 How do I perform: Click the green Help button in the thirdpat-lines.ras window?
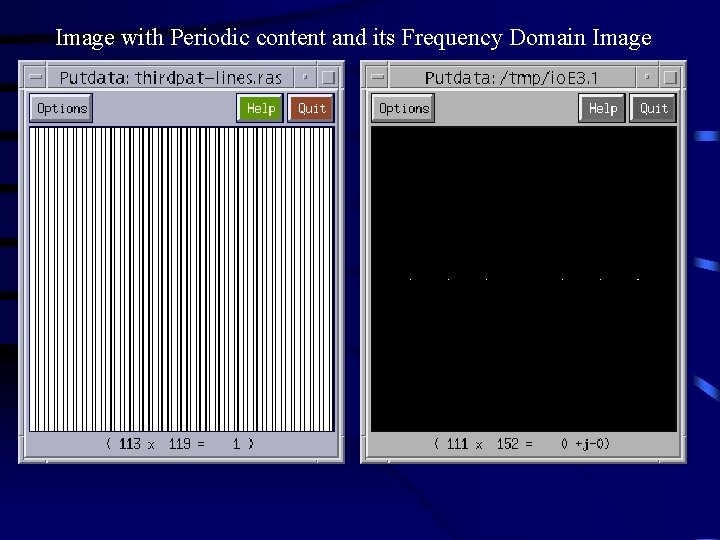click(260, 108)
